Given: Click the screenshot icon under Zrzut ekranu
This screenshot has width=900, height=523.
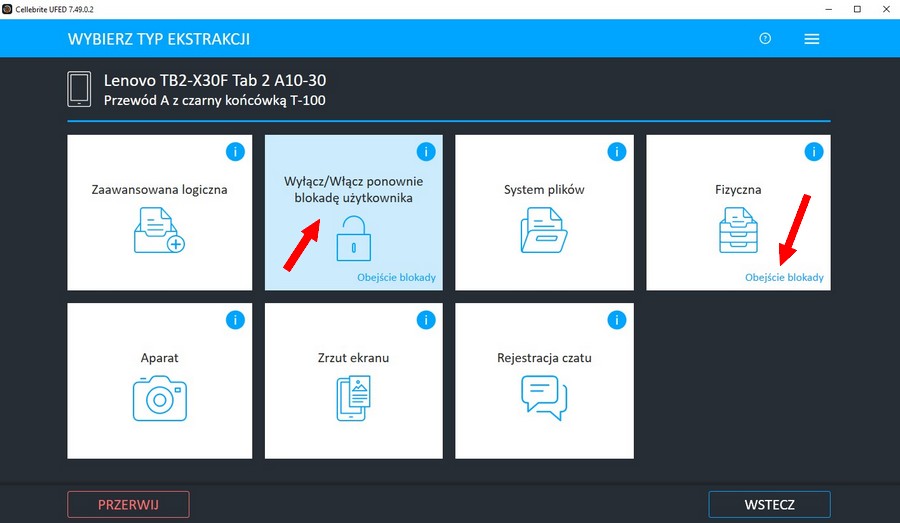Looking at the screenshot, I should coord(354,398).
